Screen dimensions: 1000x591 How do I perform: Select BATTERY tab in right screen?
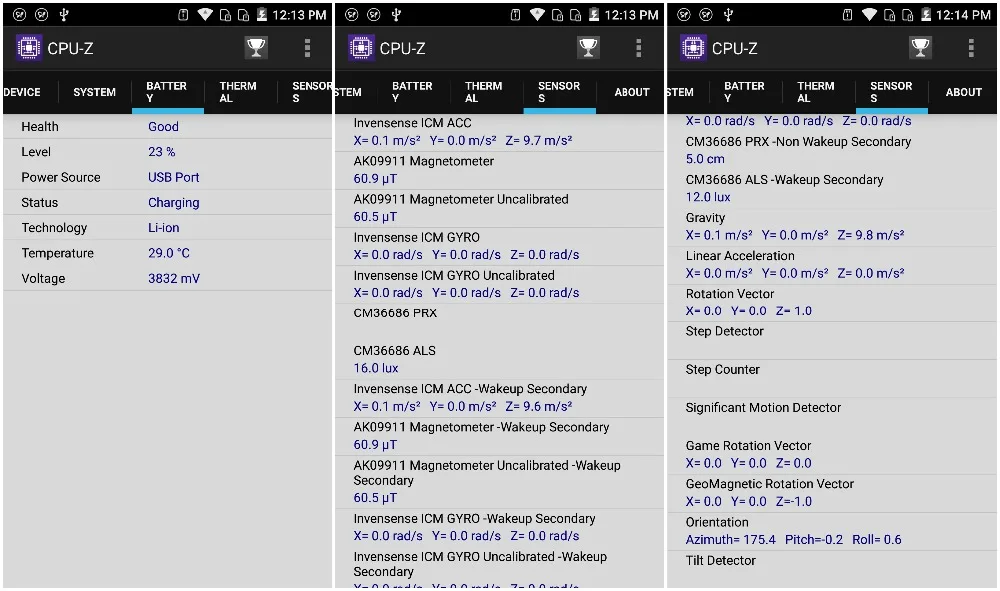point(745,92)
